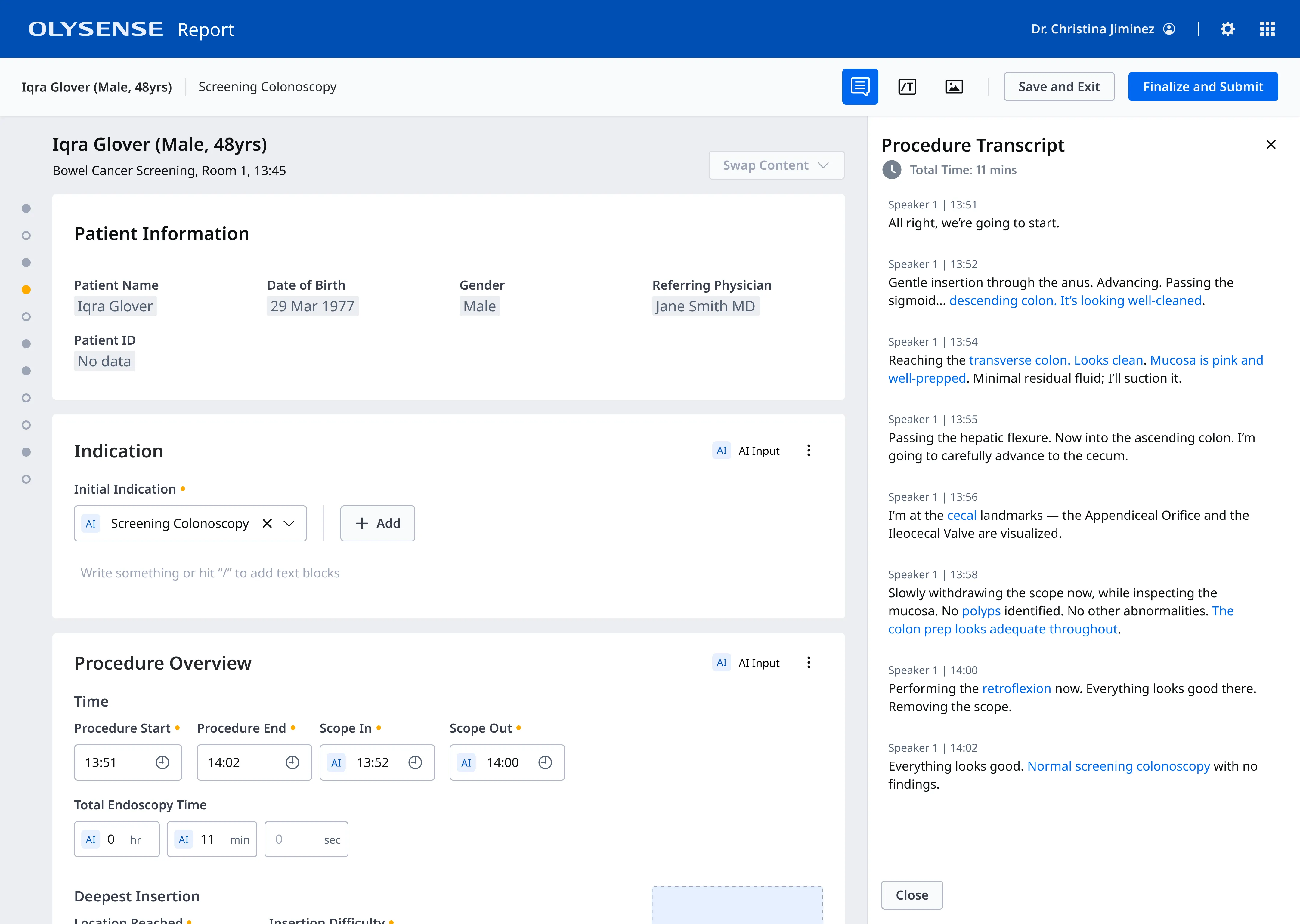Expand the Initial Indication dropdown chevron
Viewport: 1300px width, 924px height.
(289, 523)
